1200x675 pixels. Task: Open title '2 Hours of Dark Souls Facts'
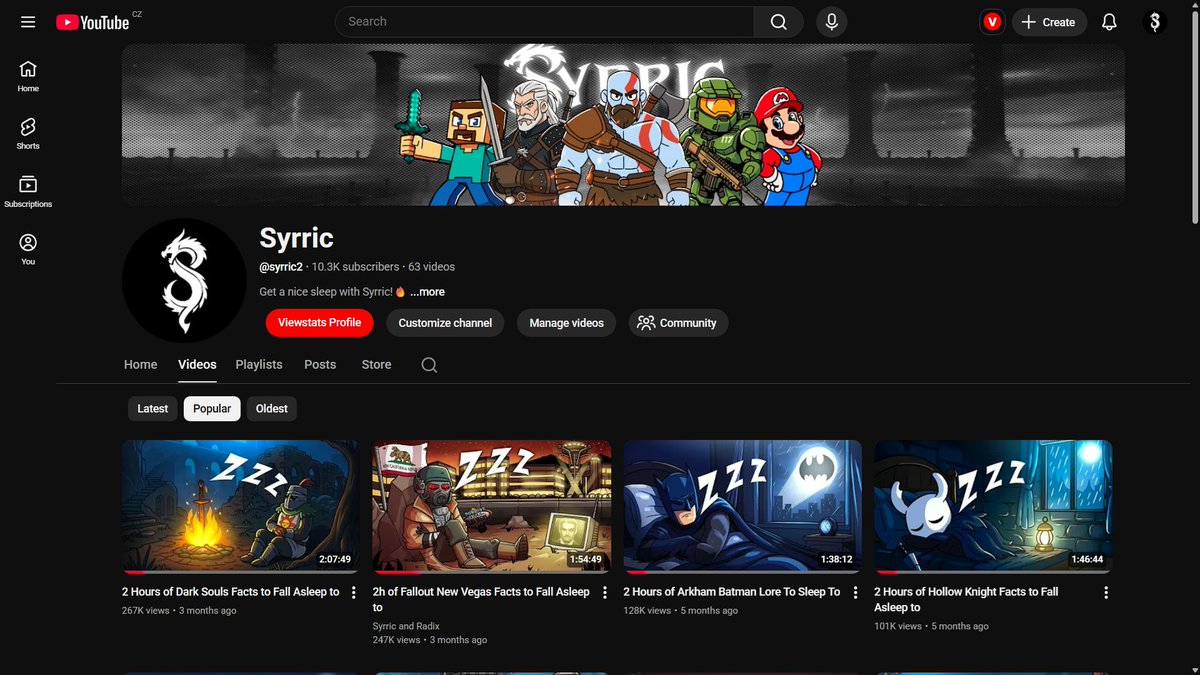click(x=231, y=592)
